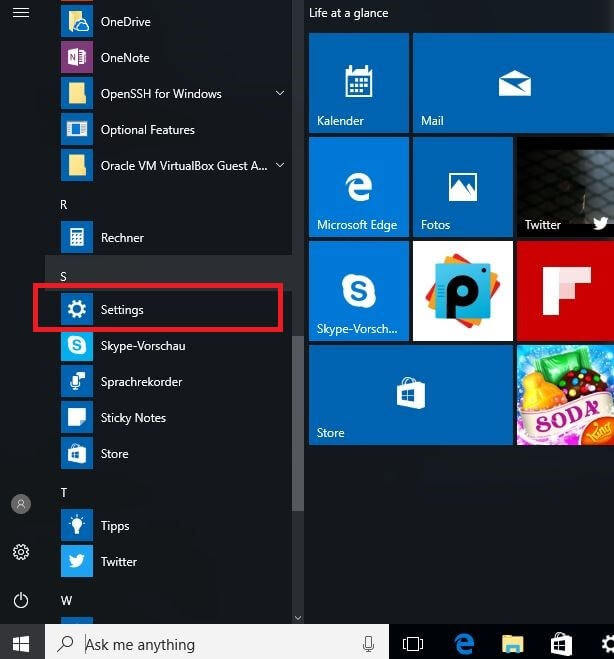Click the scroll-down arrow of app list
614x659 pixels.
click(298, 618)
